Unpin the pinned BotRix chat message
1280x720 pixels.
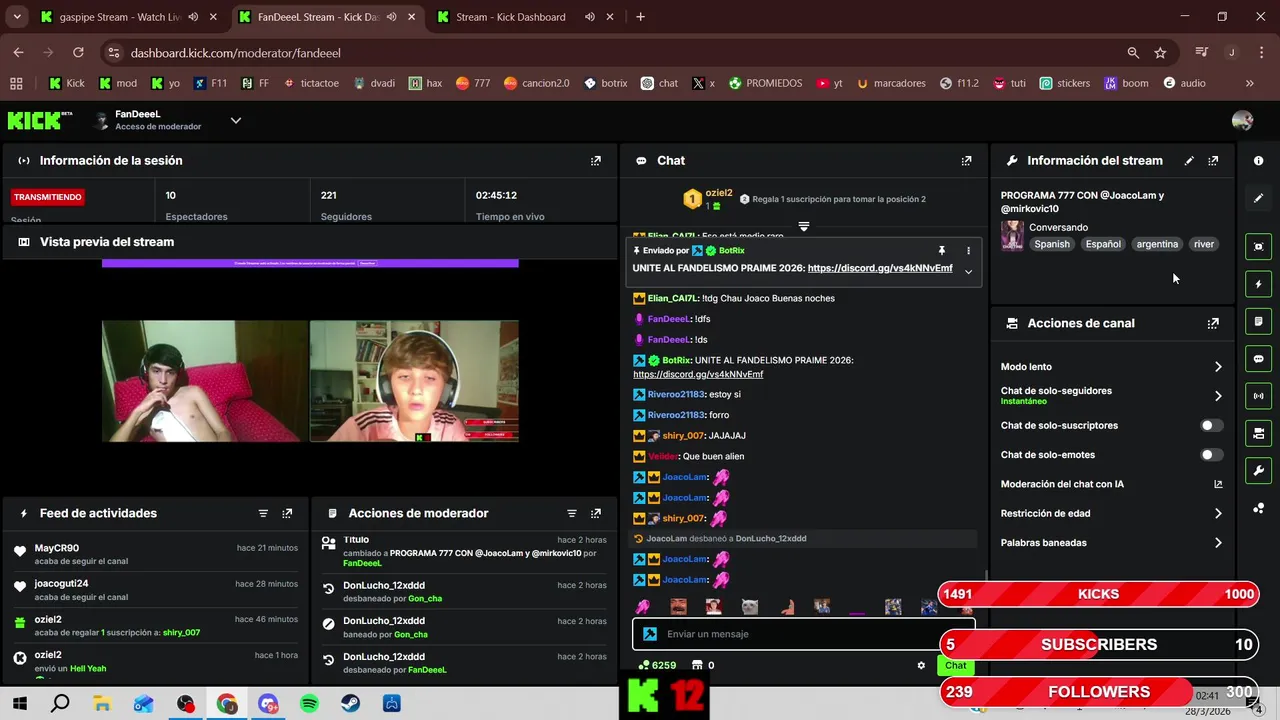tap(941, 251)
